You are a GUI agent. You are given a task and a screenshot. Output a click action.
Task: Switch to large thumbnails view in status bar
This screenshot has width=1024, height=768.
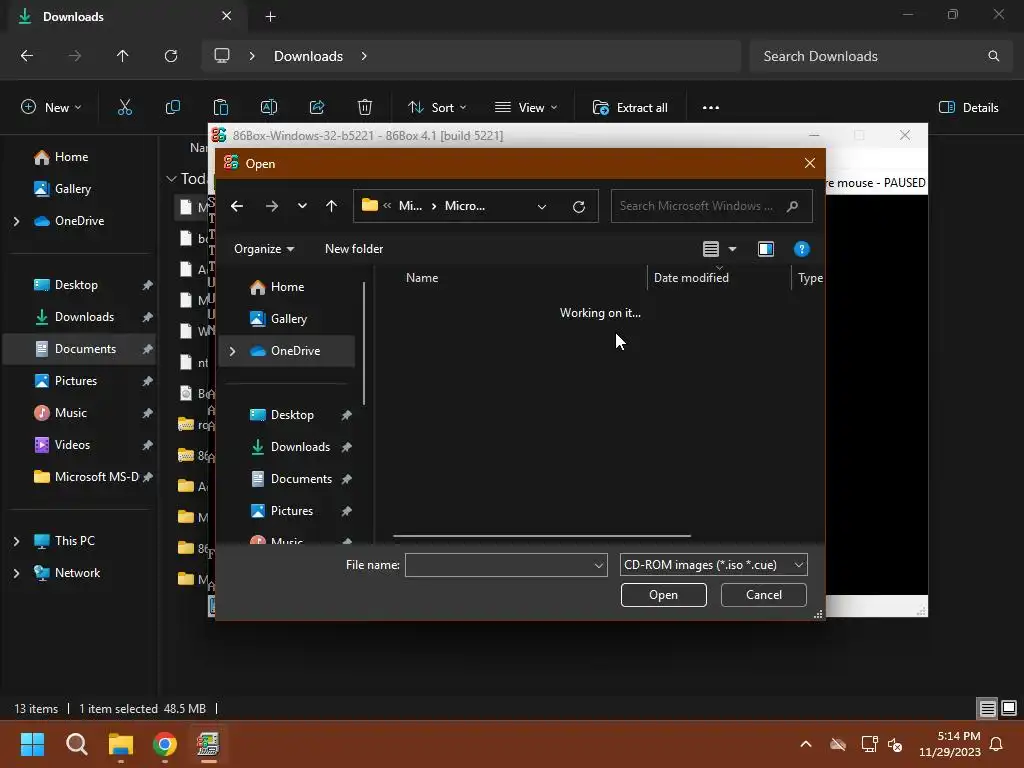click(1009, 708)
